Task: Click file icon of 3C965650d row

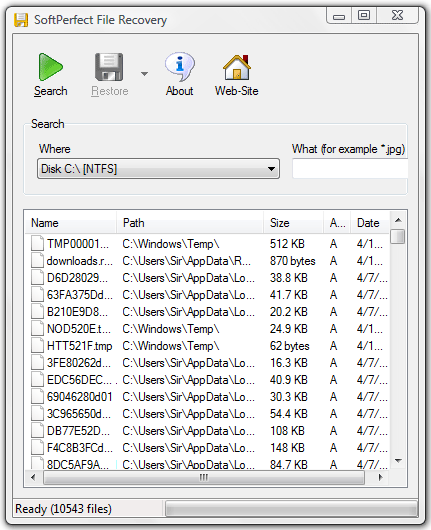Action: coord(37,413)
